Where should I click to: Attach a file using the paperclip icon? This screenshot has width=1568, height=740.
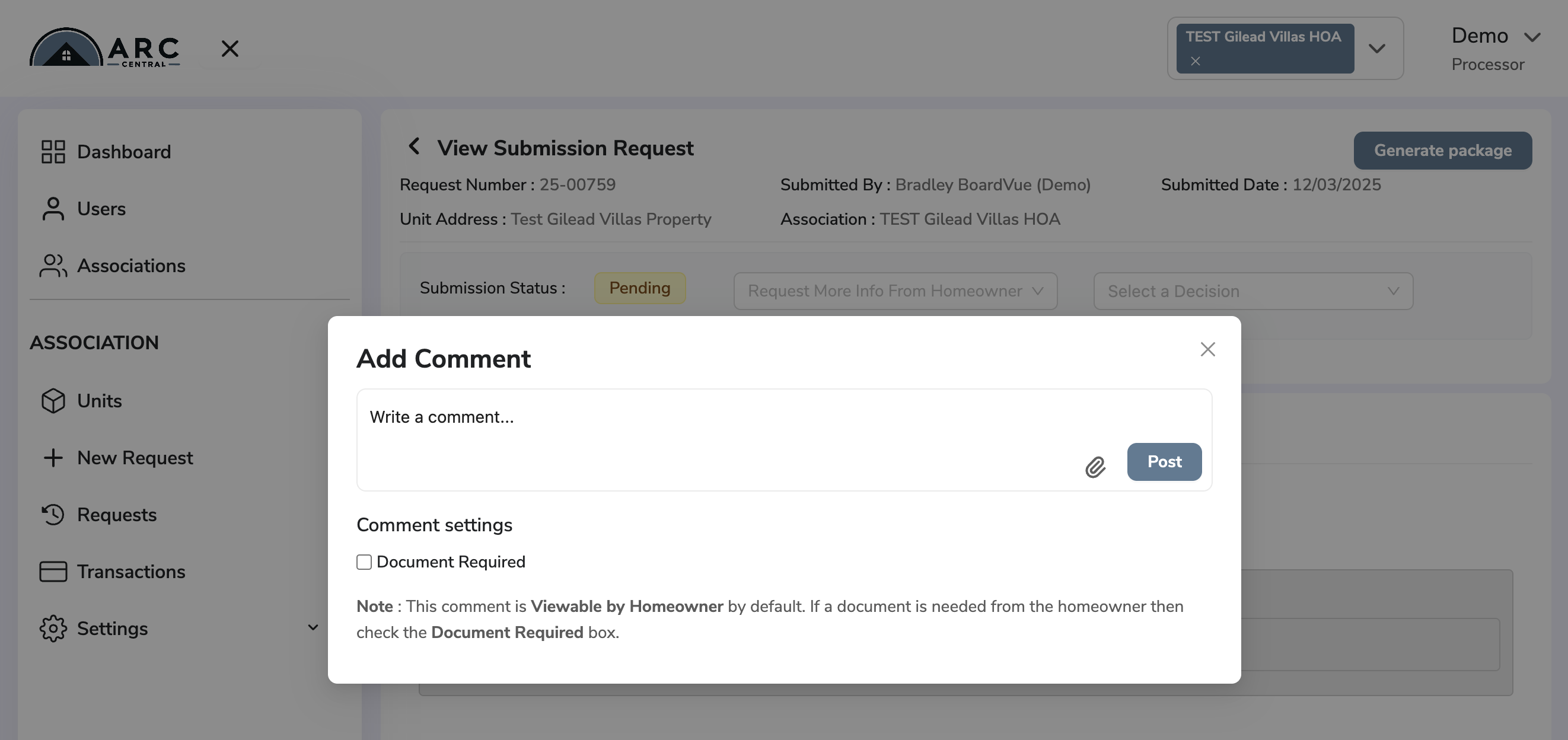pyautogui.click(x=1095, y=467)
